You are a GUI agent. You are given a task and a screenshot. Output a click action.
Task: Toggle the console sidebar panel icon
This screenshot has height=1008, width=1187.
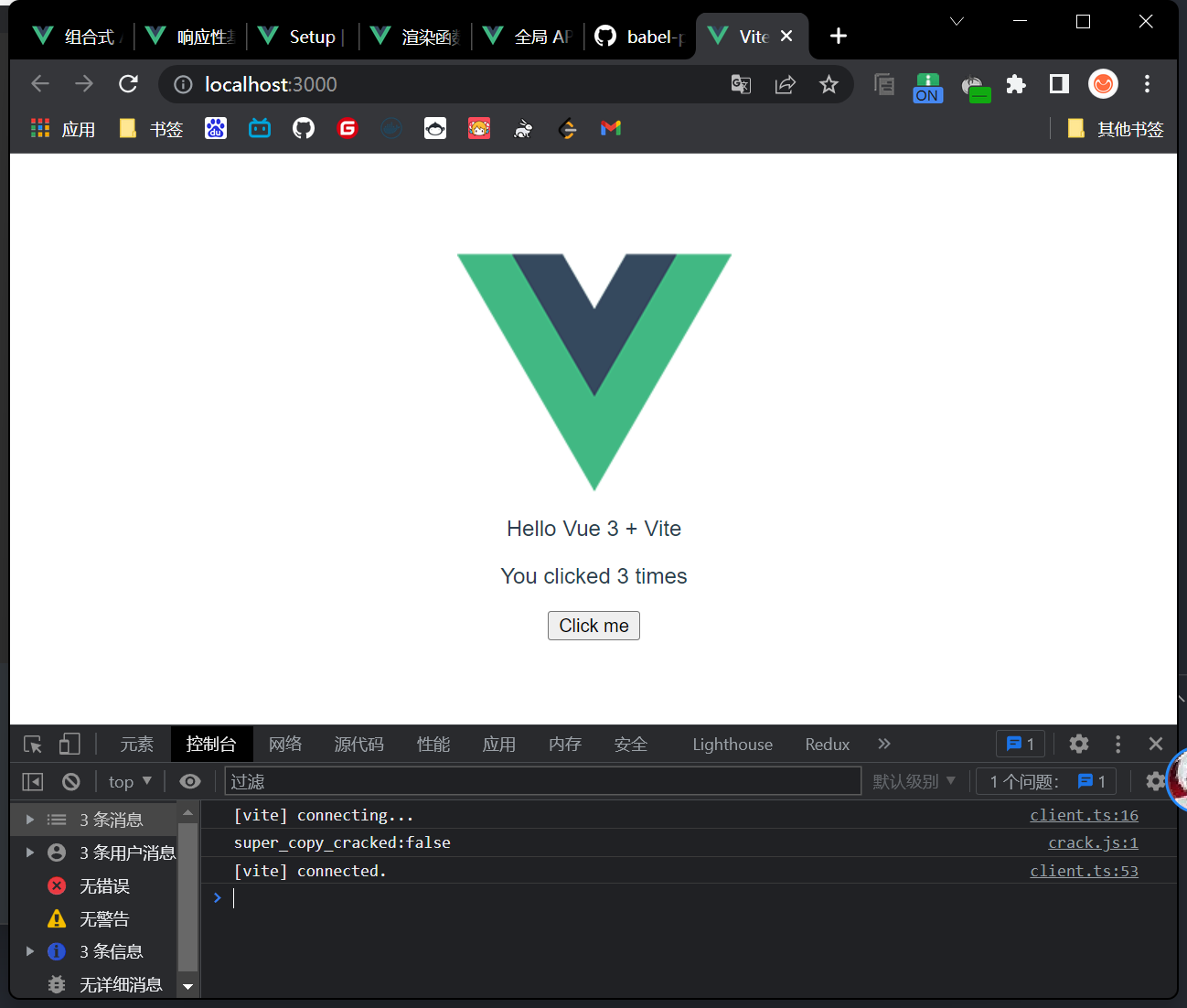[x=33, y=782]
